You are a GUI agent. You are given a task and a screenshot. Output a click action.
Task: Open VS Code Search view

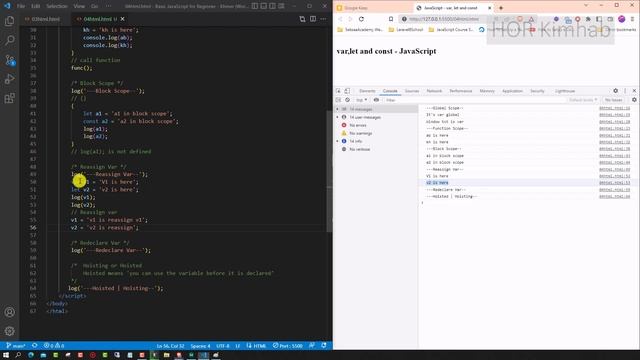tap(9, 40)
